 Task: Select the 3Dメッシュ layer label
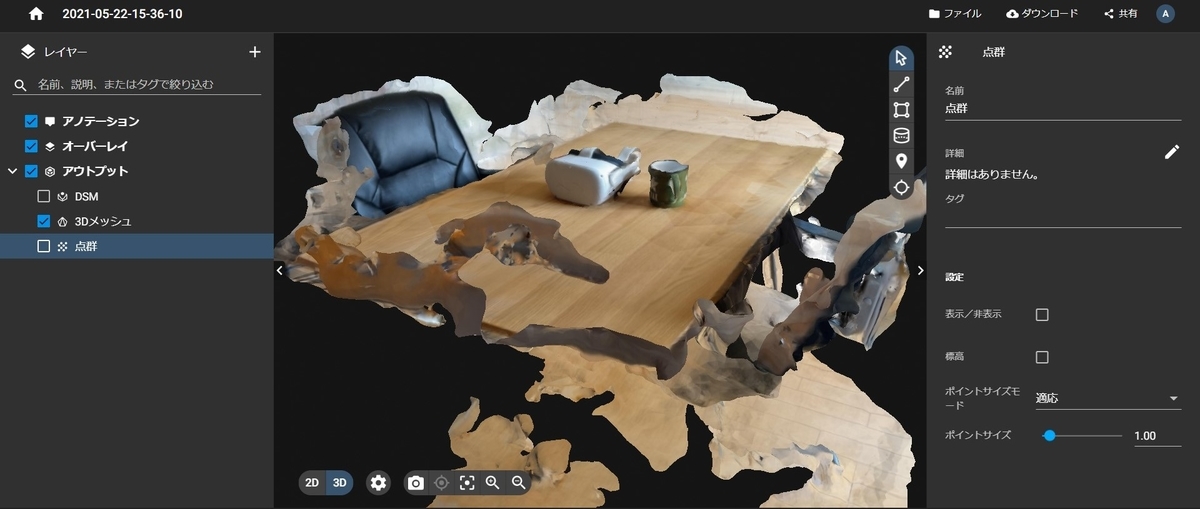(x=103, y=221)
